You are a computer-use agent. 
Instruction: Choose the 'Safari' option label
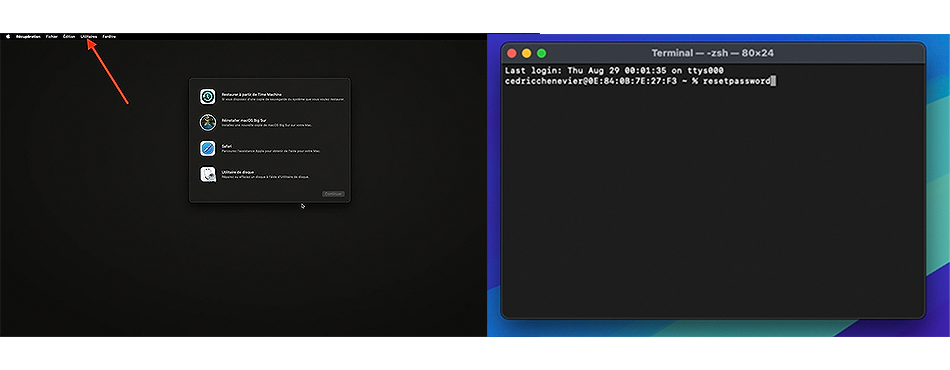(227, 147)
